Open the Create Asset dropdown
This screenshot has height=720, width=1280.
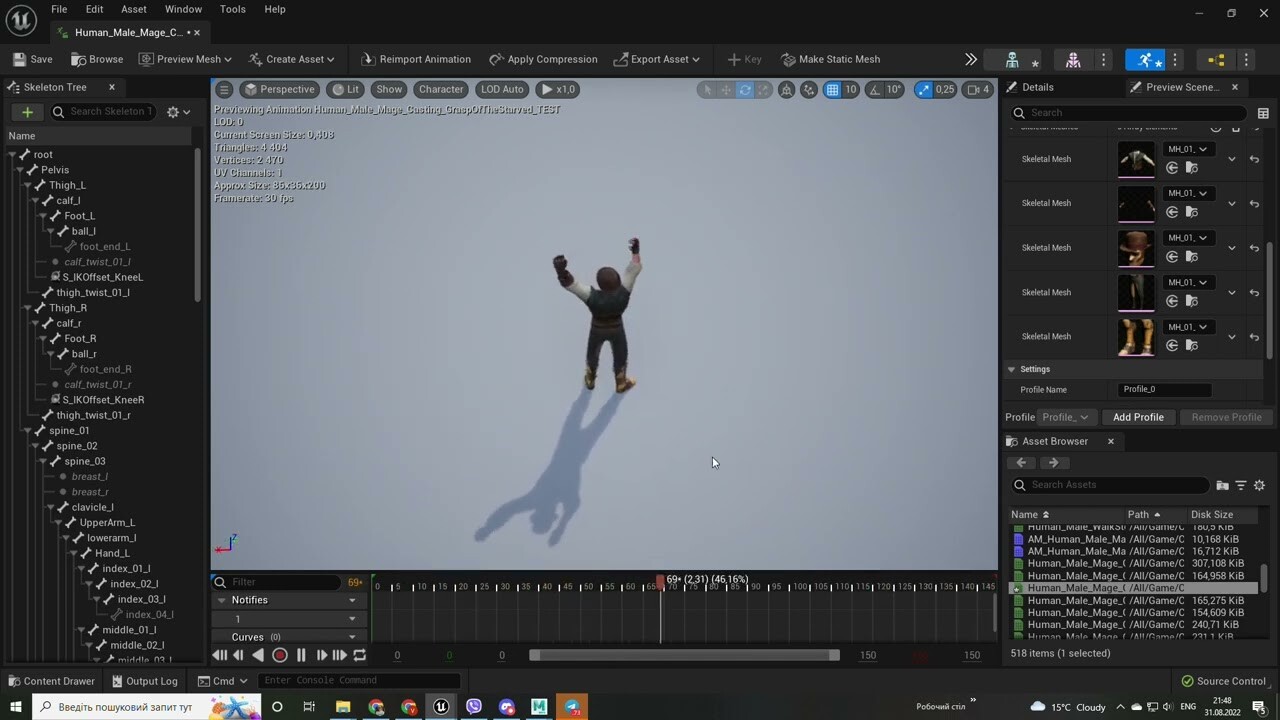click(x=292, y=59)
